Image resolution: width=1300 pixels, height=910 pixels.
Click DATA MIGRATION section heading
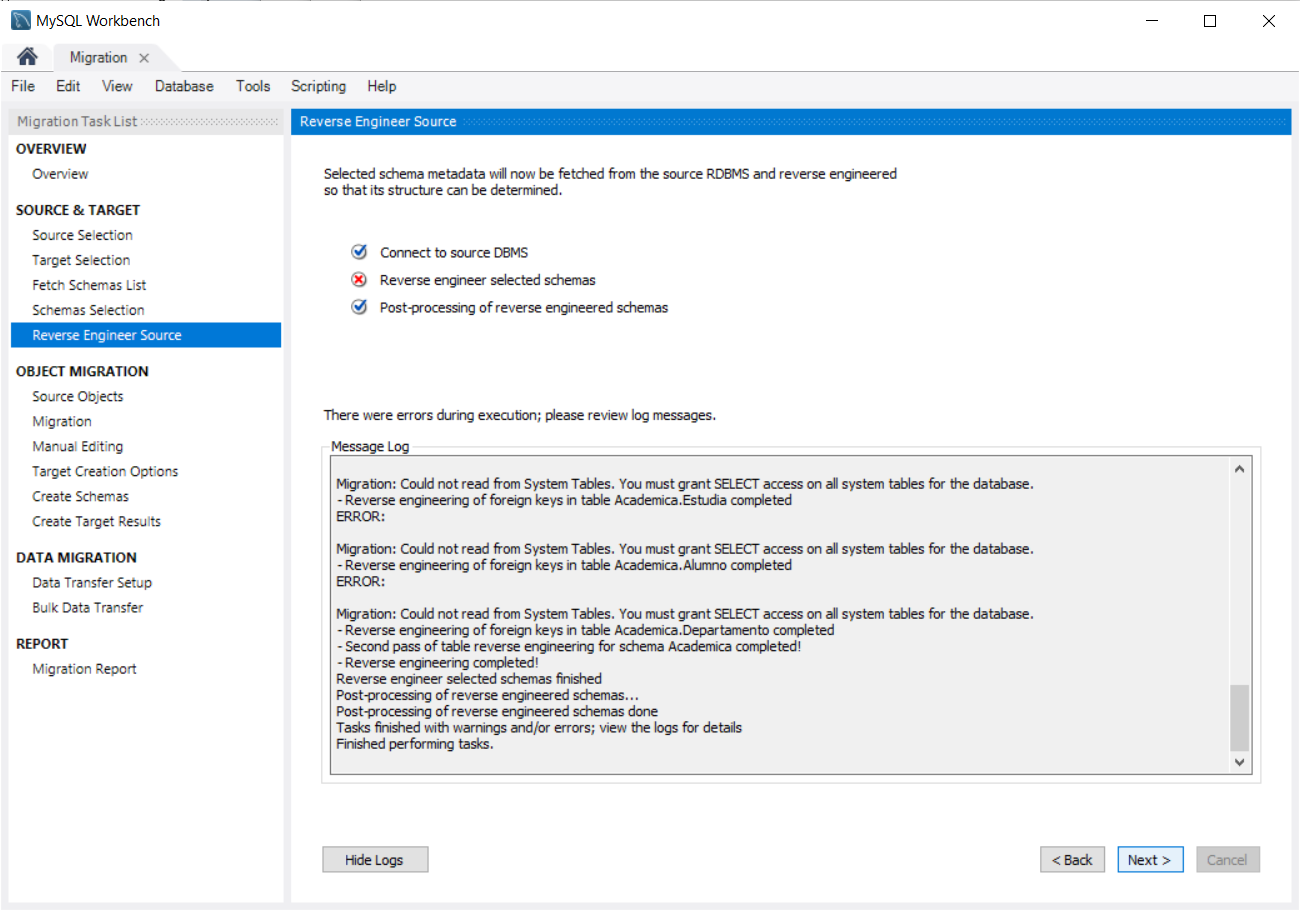point(76,557)
